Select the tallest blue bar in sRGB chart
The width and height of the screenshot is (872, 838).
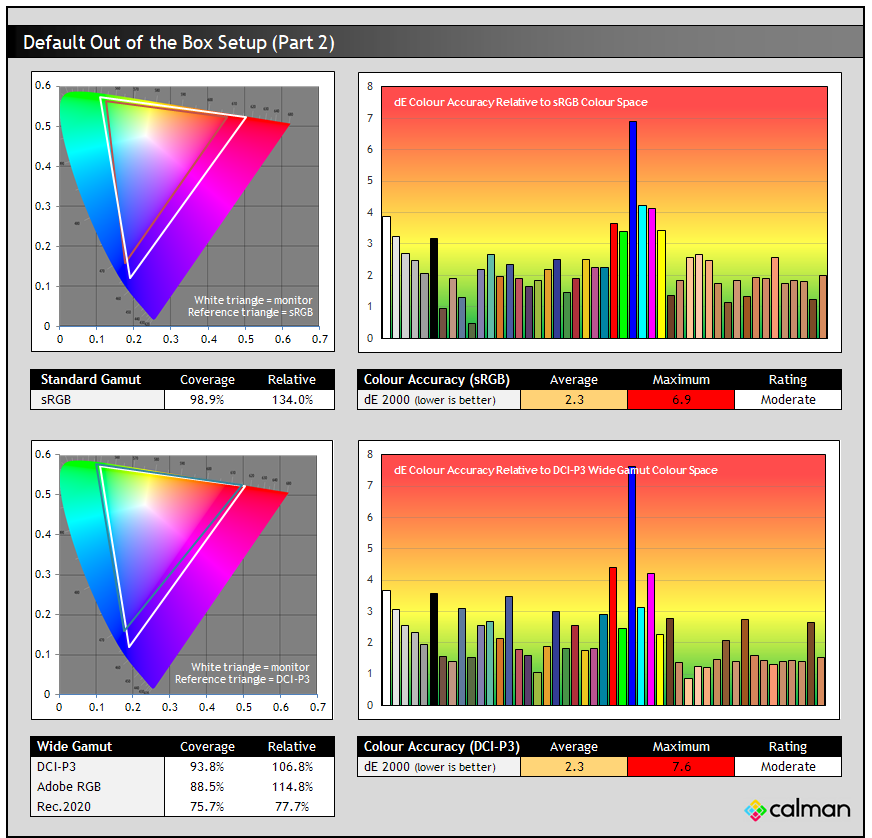pyautogui.click(x=633, y=230)
